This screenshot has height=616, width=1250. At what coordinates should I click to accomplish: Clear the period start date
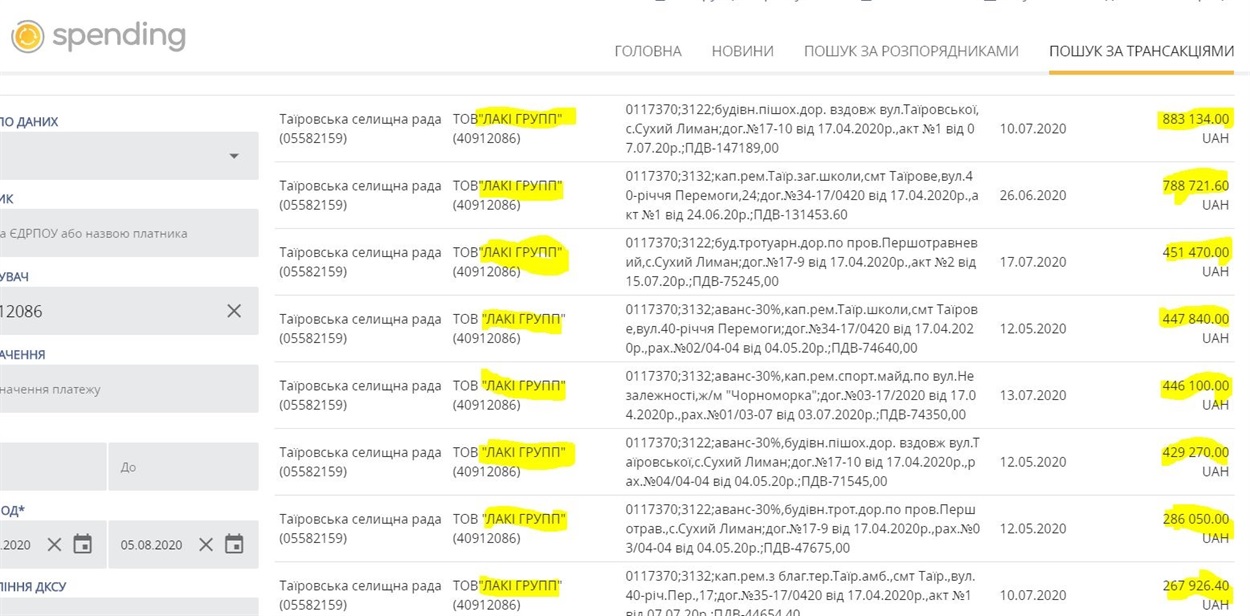click(x=54, y=544)
